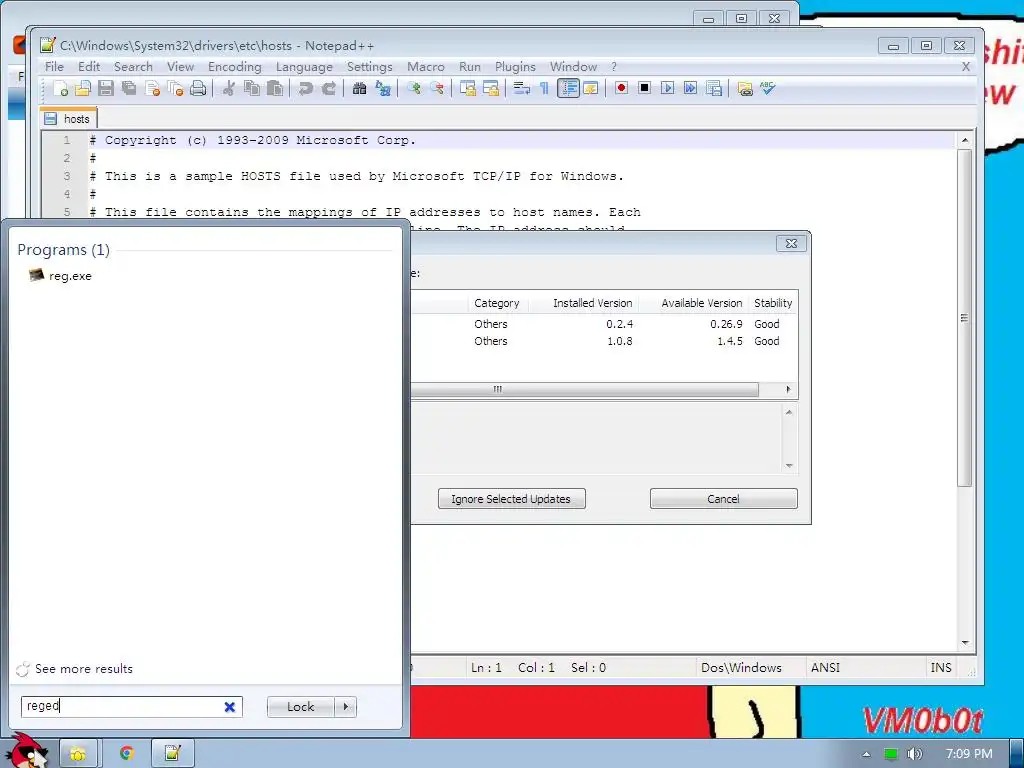The image size is (1024, 768).
Task: Sort by Installed Version column header
Action: pos(592,303)
